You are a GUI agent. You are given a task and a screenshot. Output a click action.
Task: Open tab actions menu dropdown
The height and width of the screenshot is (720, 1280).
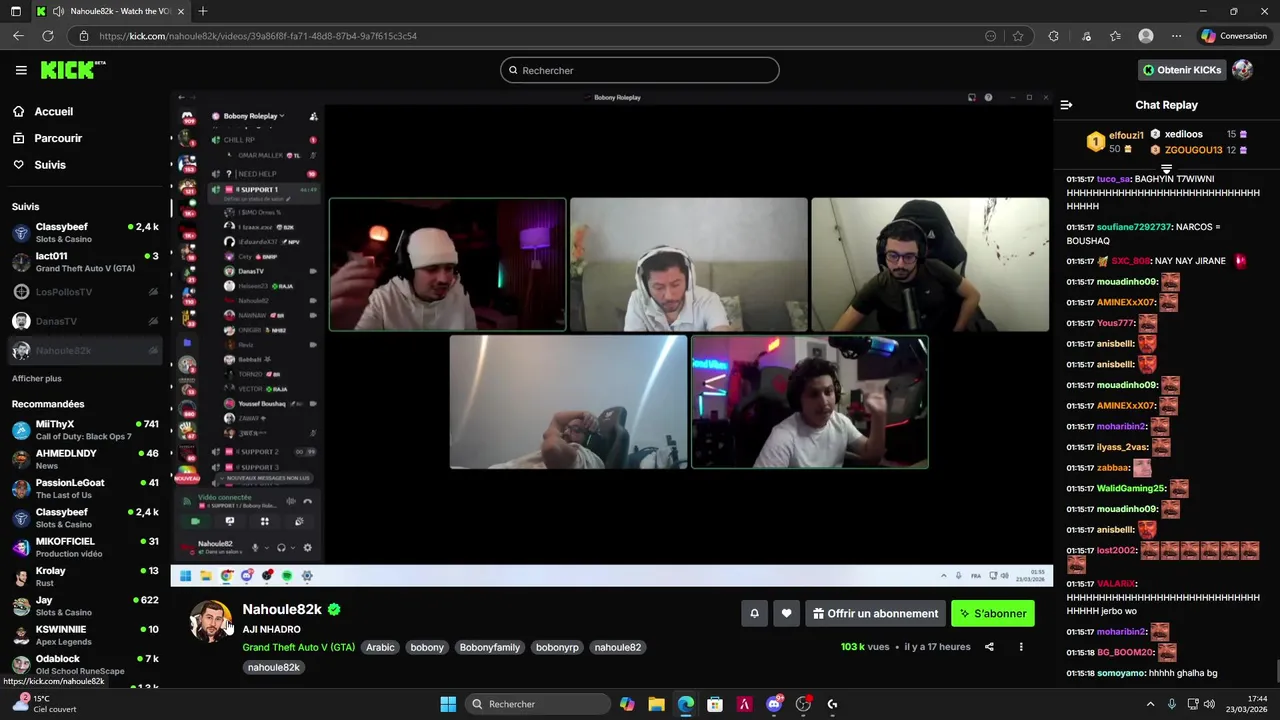(14, 11)
